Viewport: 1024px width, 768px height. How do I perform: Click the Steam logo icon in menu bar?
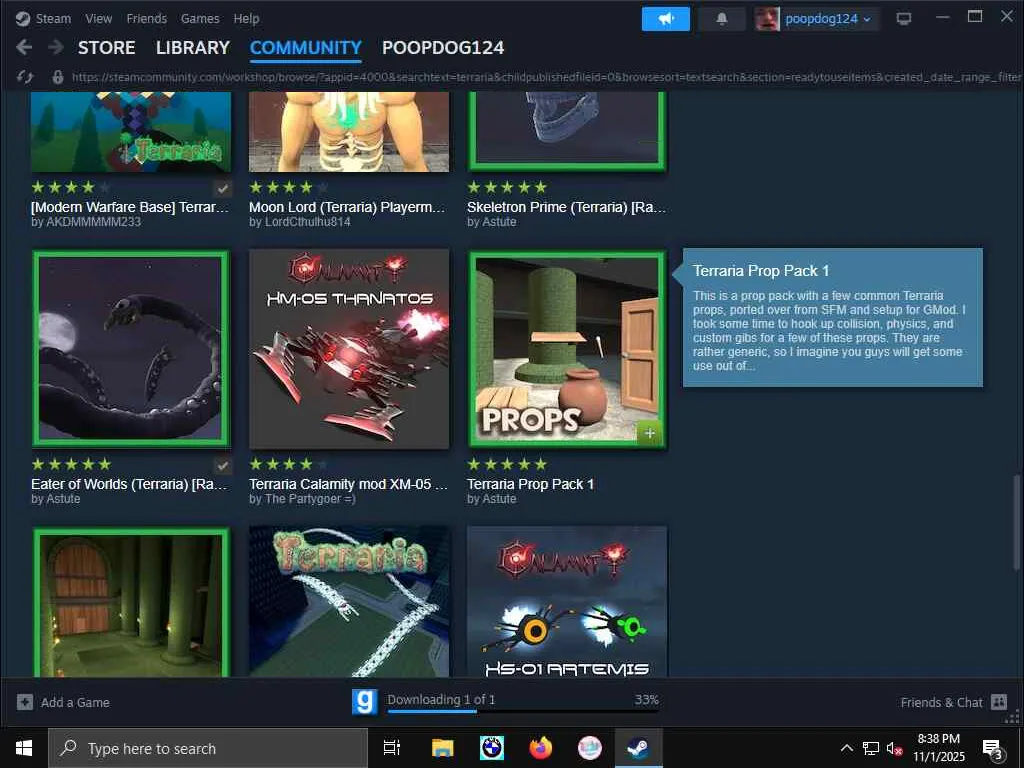(x=23, y=18)
